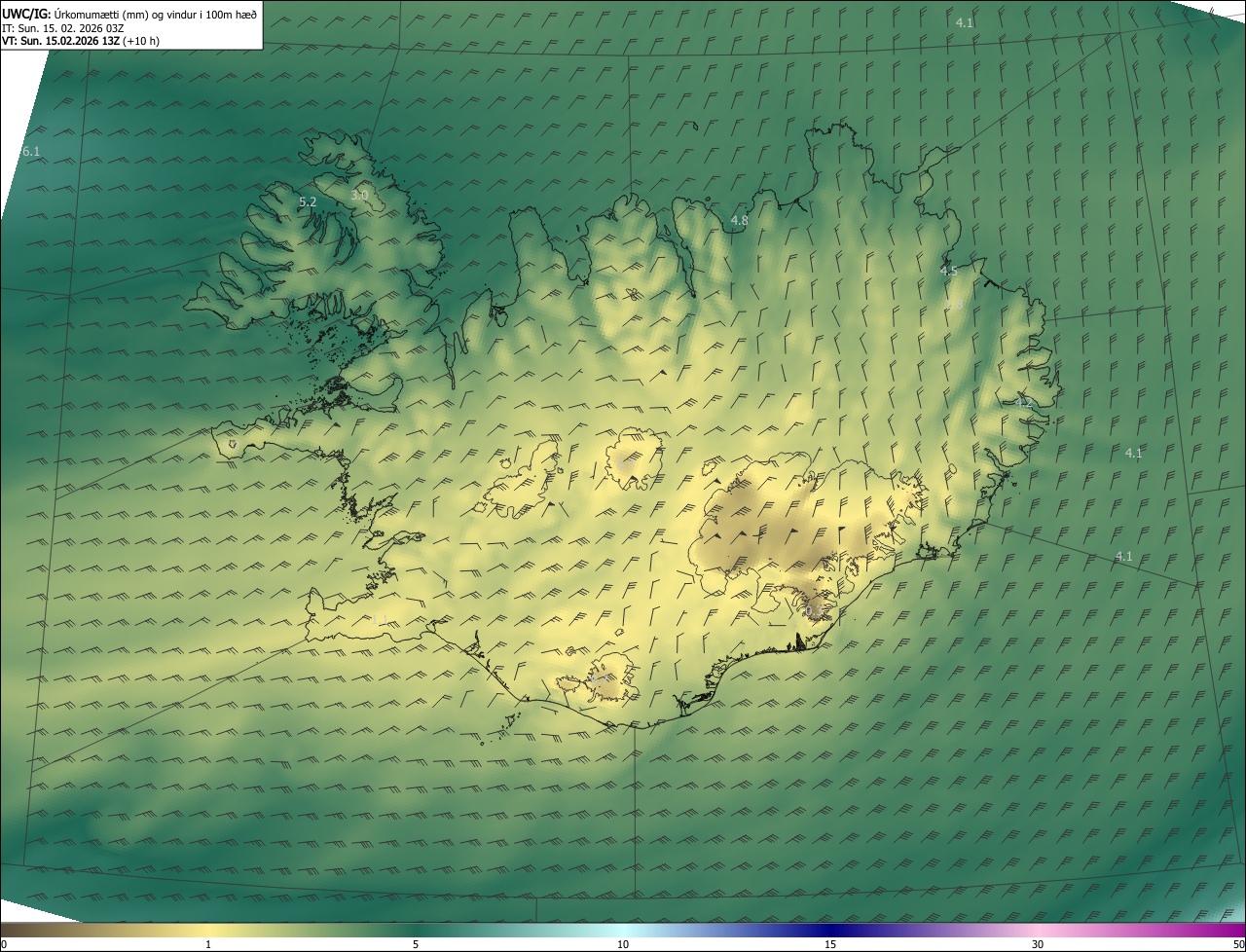
Task: Click the 0 tick on the color scale
Action: pyautogui.click(x=4, y=945)
